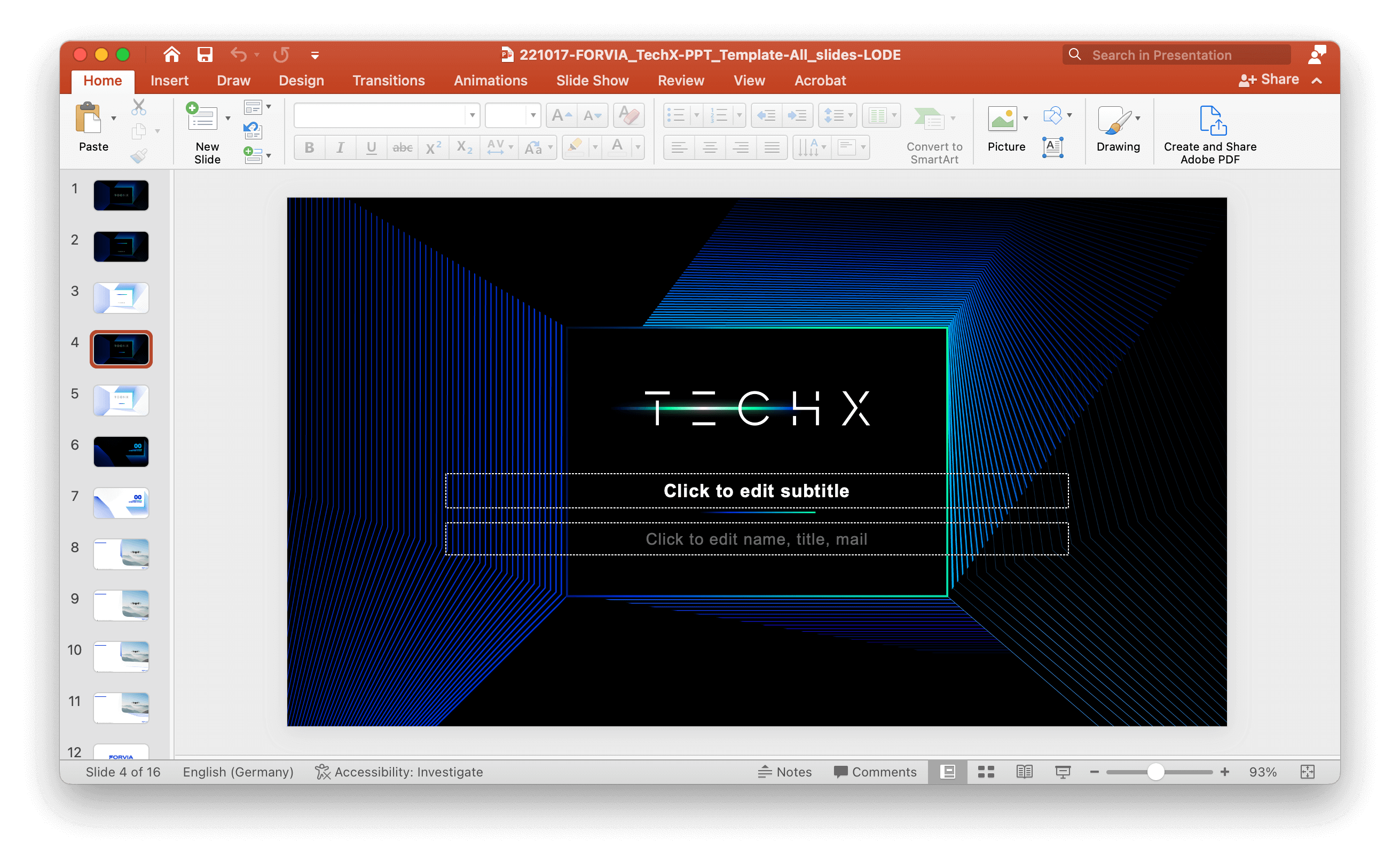Copy selection with the copy icon
This screenshot has width=1400, height=863.
[139, 132]
